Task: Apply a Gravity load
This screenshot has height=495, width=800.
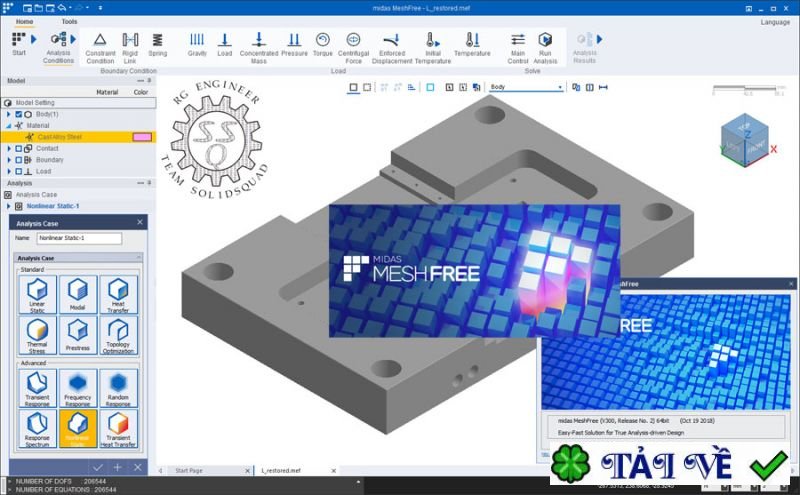Action: coord(197,44)
